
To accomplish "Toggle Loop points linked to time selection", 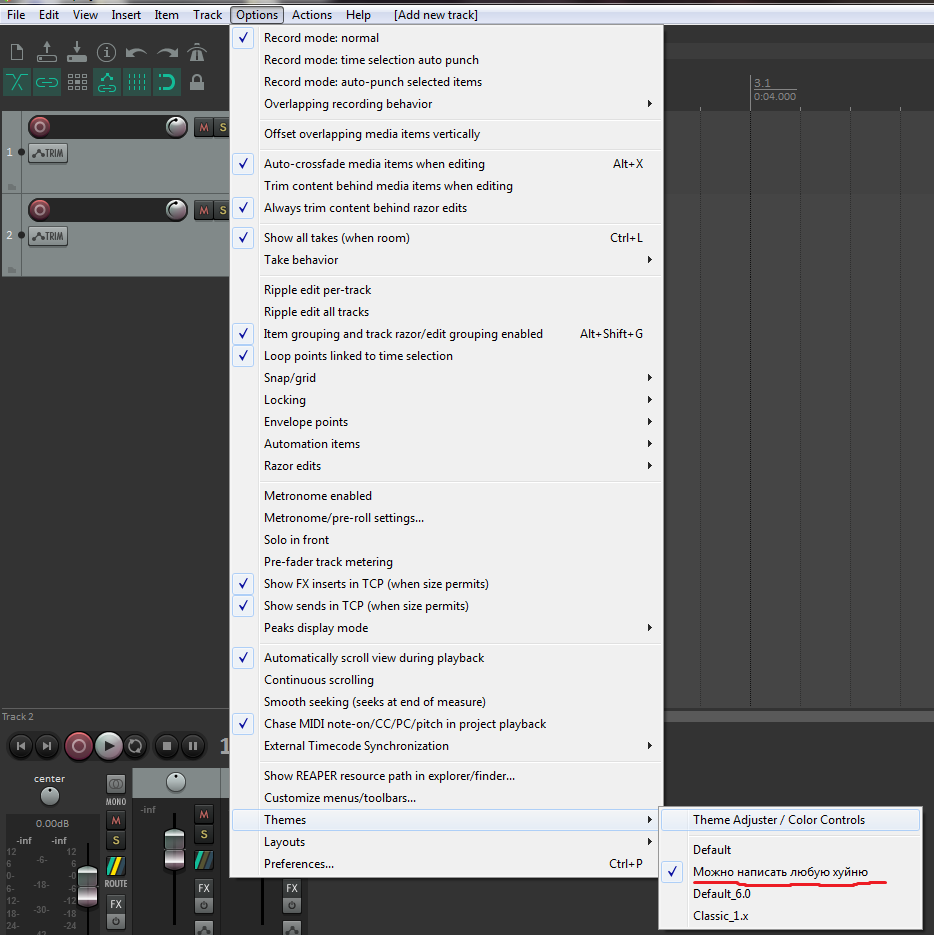I will [446, 355].
